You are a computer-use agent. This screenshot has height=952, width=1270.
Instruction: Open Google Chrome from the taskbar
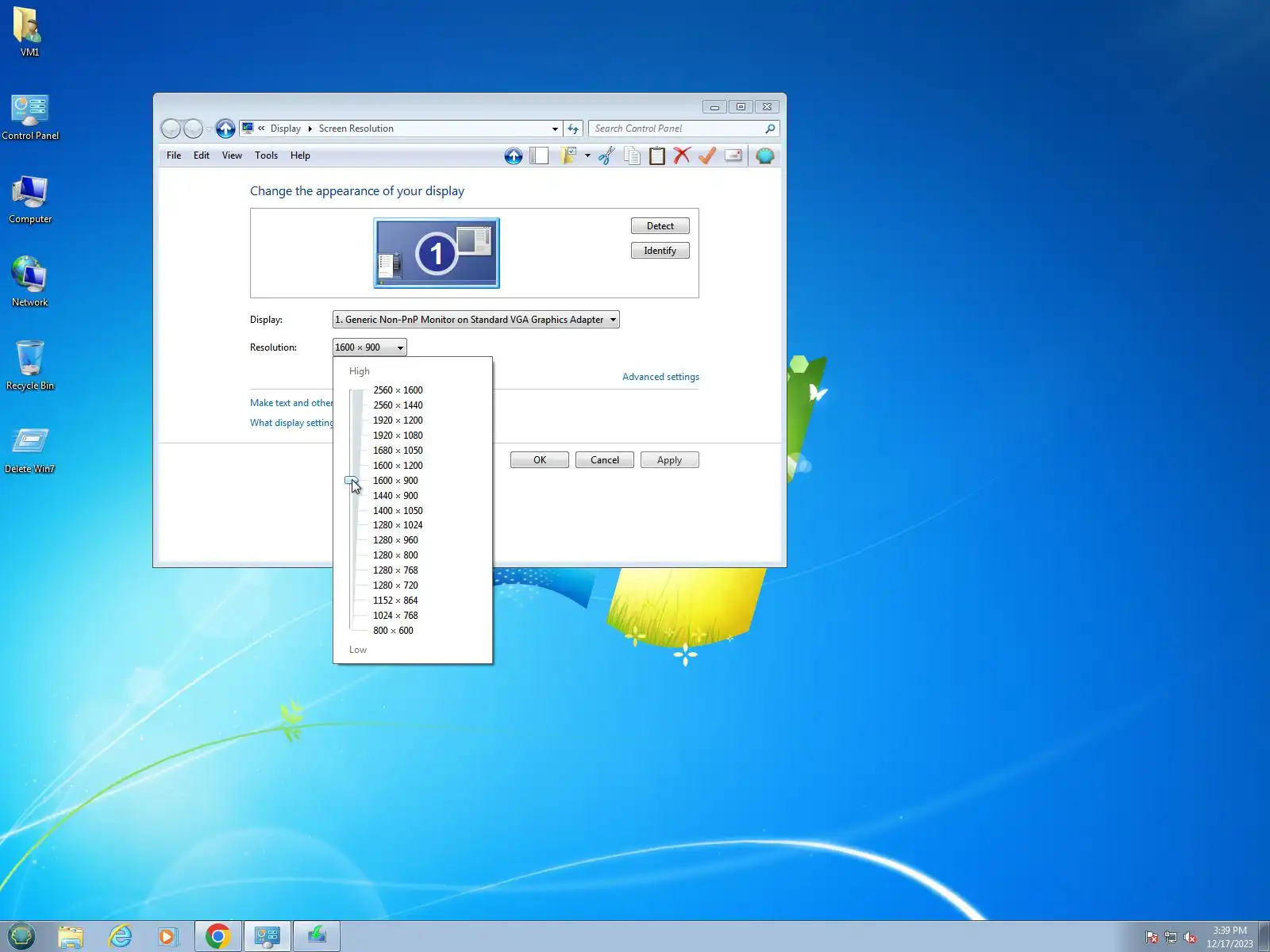217,937
